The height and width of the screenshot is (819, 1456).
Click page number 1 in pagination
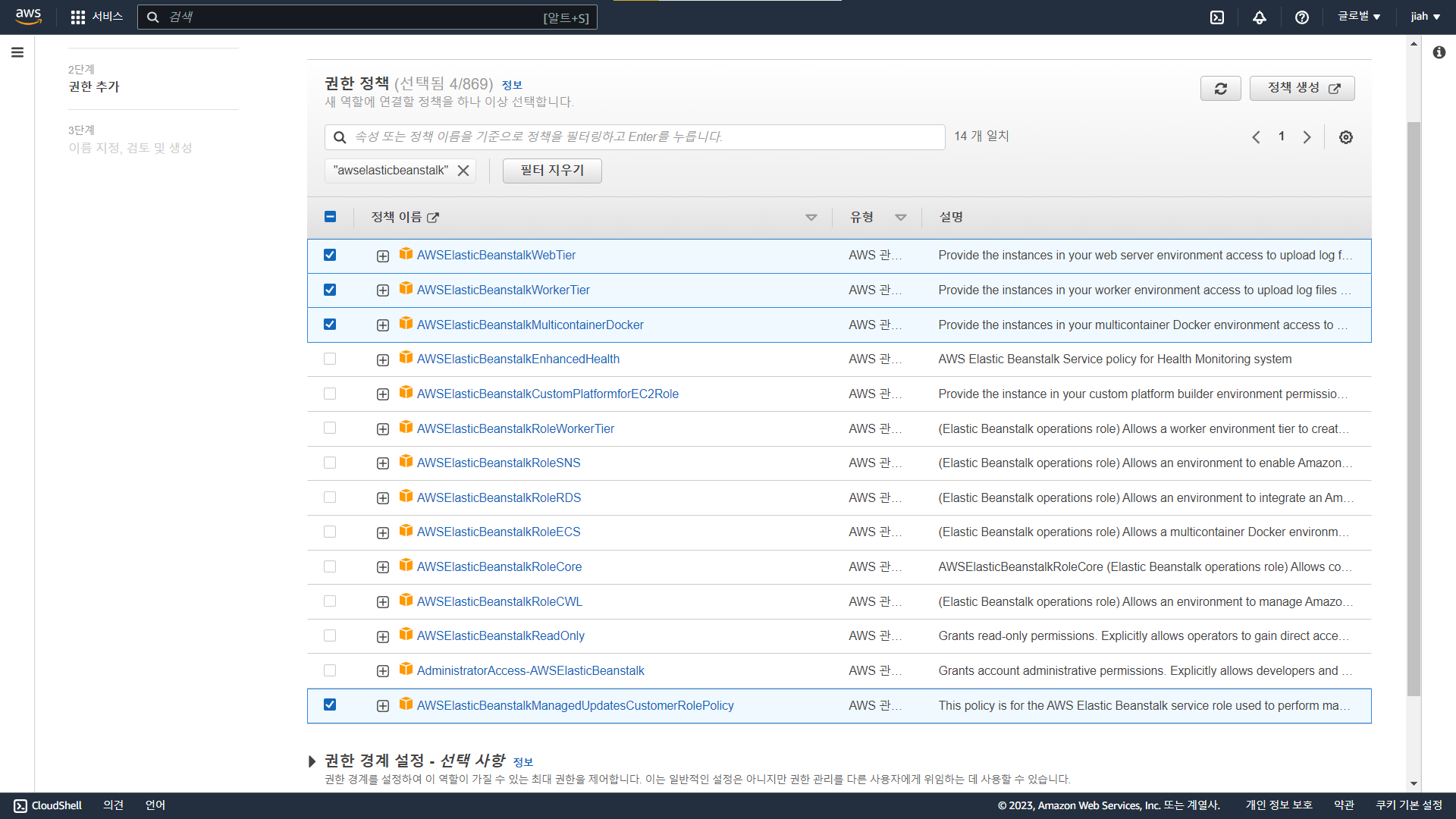[1282, 136]
